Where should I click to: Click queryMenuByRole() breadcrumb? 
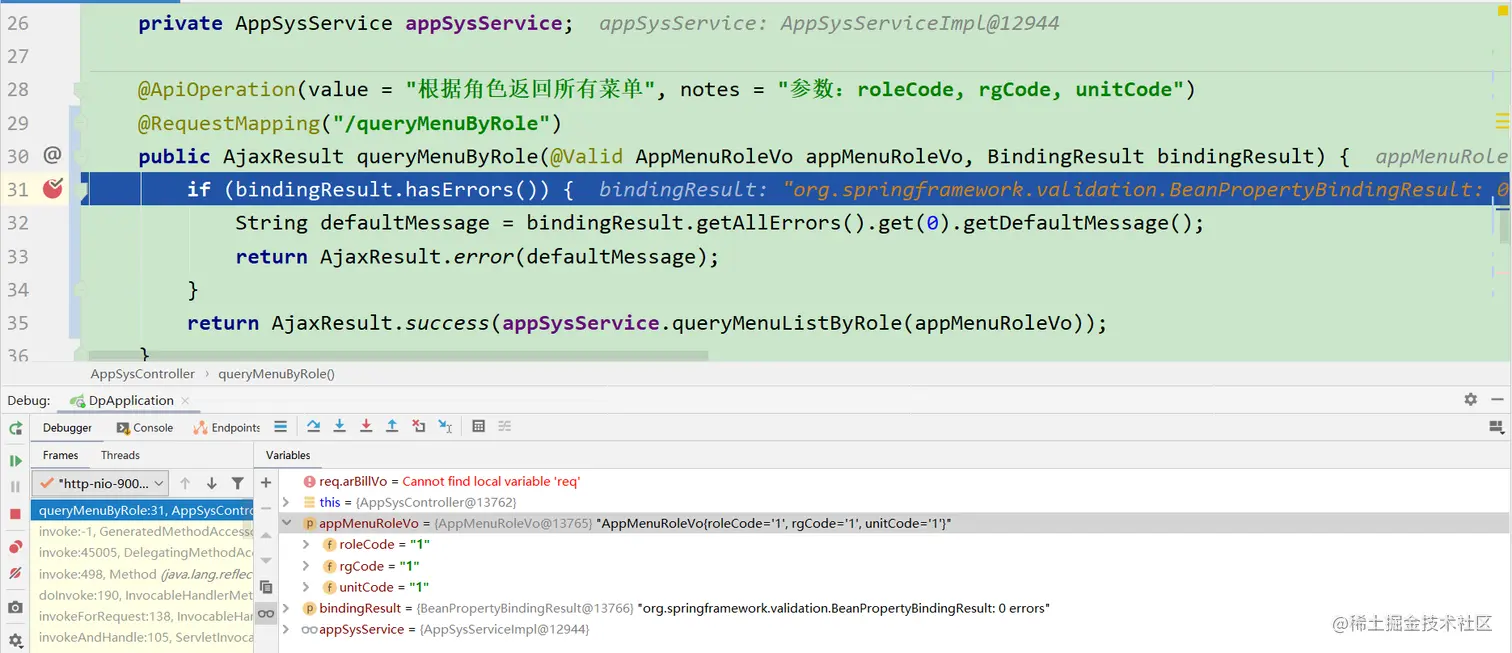tap(276, 374)
